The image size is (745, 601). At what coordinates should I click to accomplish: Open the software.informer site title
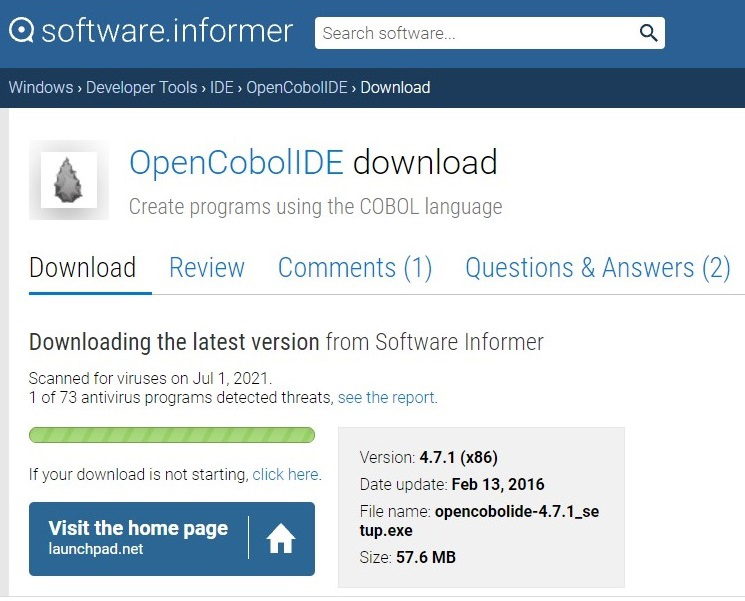click(167, 31)
